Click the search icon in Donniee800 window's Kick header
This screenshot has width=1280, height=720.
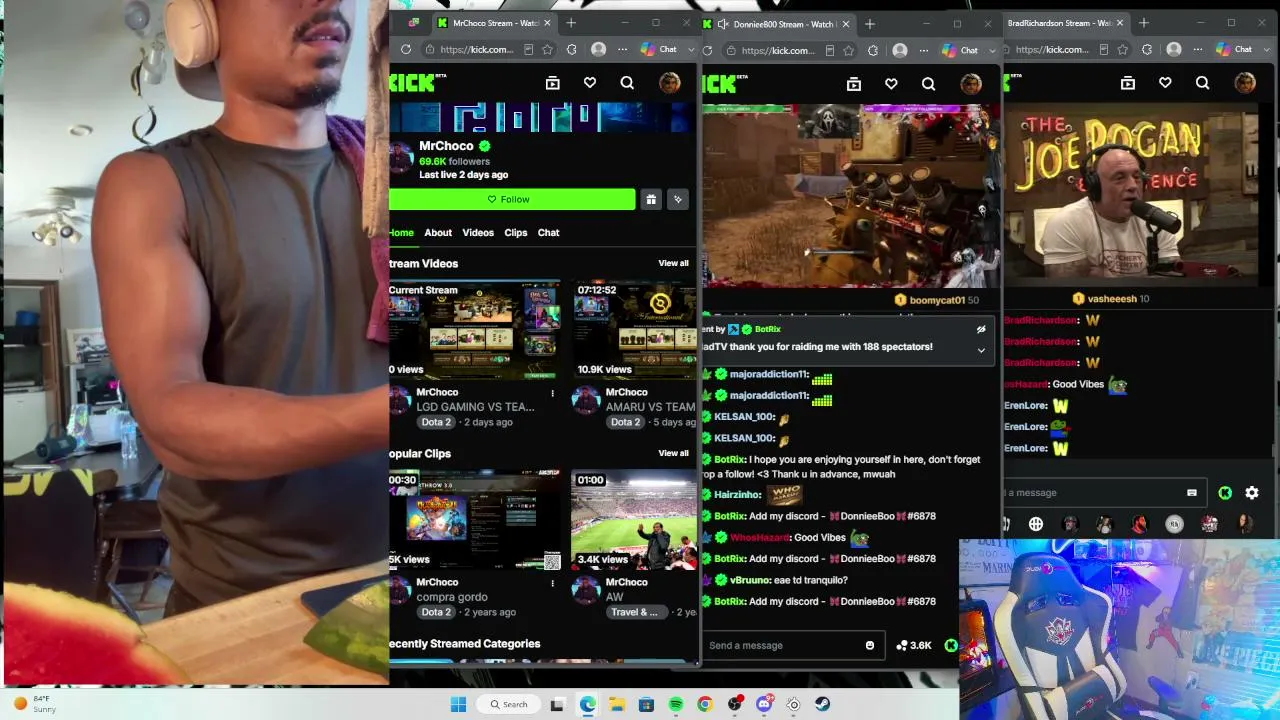[x=928, y=85]
